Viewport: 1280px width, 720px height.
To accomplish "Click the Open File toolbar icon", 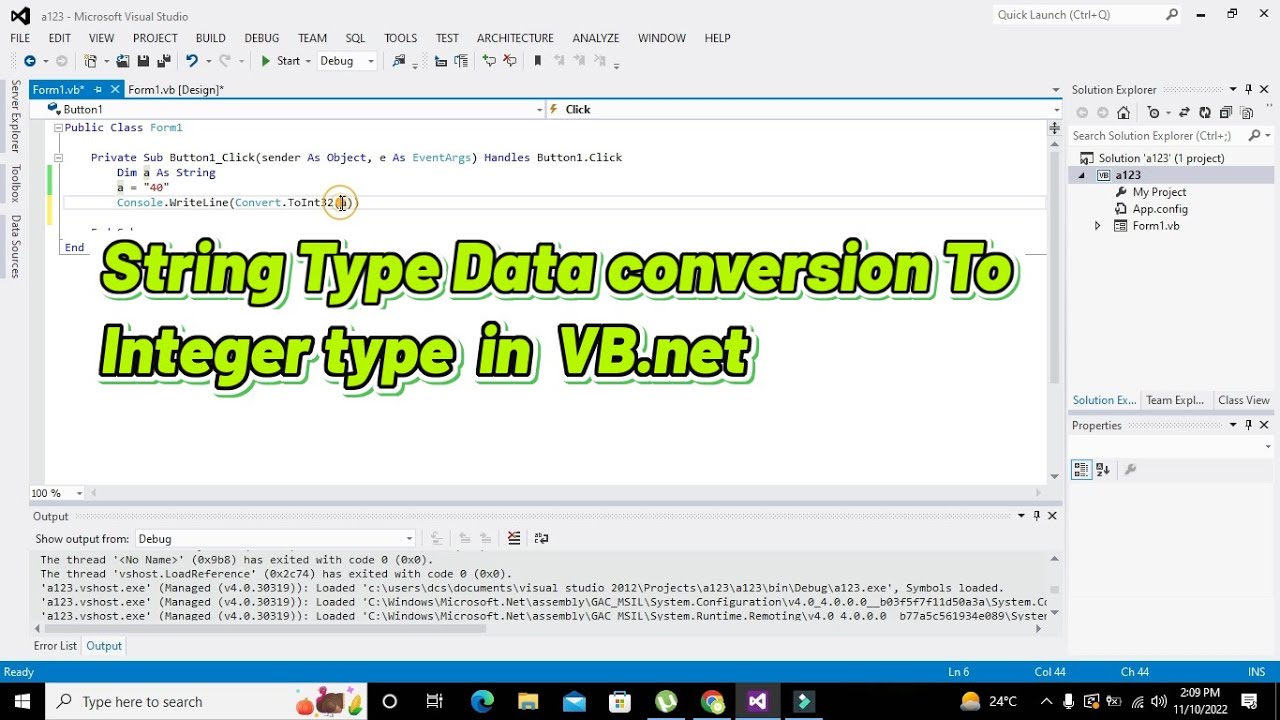I will pos(122,61).
